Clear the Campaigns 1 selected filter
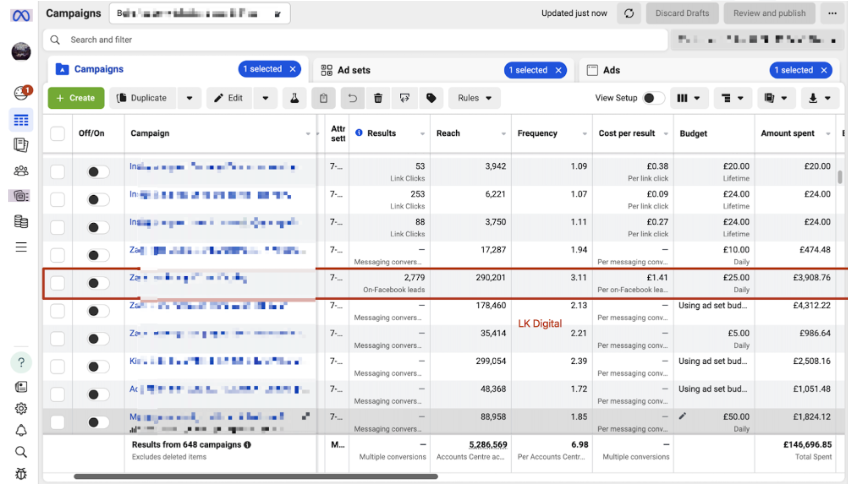849x484 pixels. click(293, 69)
